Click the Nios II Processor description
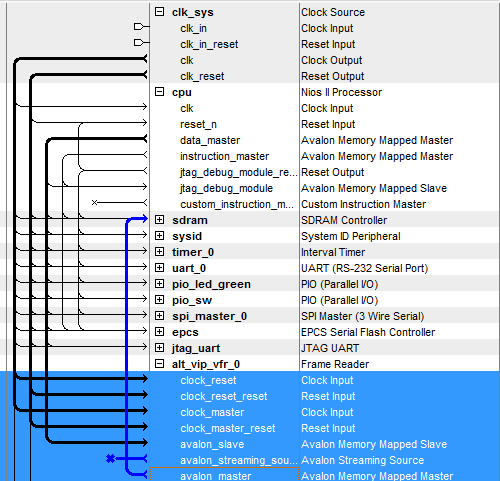 click(341, 92)
